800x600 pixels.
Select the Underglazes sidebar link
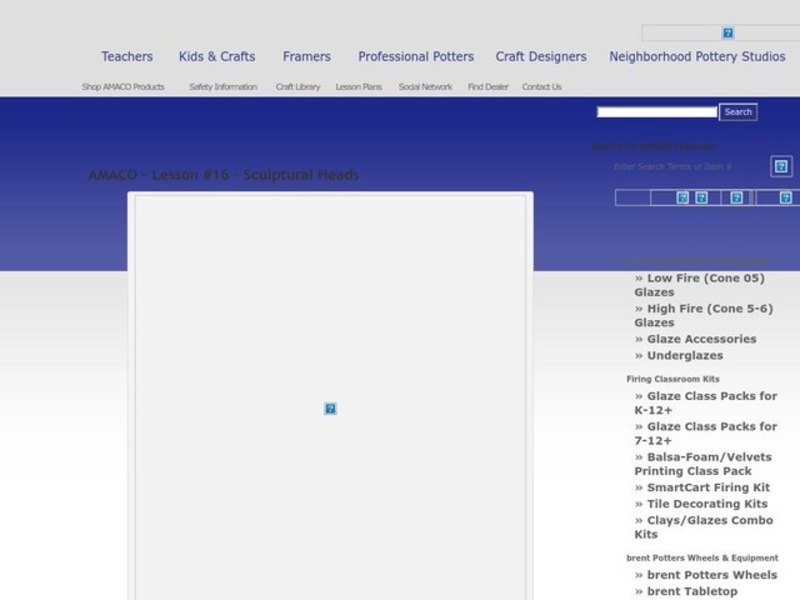coord(684,355)
